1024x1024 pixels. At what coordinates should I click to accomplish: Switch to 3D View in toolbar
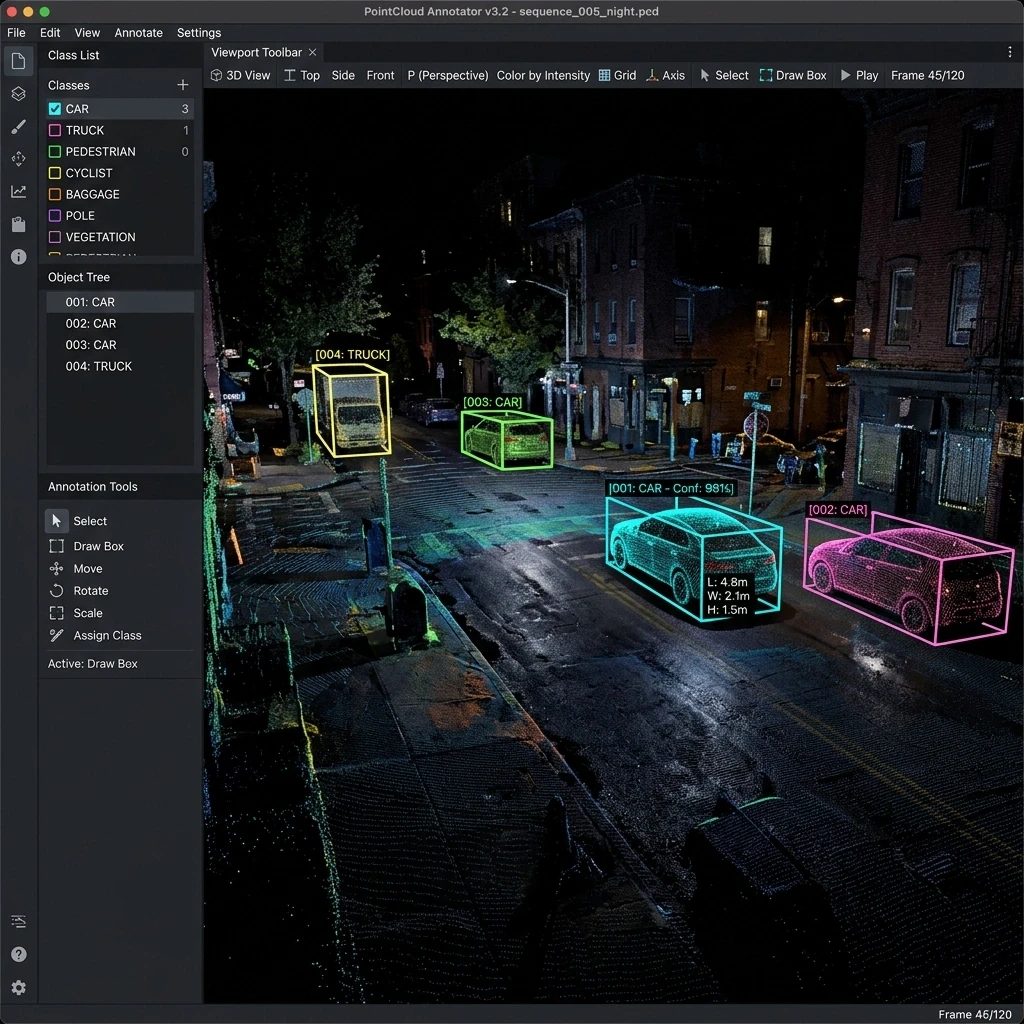click(240, 76)
